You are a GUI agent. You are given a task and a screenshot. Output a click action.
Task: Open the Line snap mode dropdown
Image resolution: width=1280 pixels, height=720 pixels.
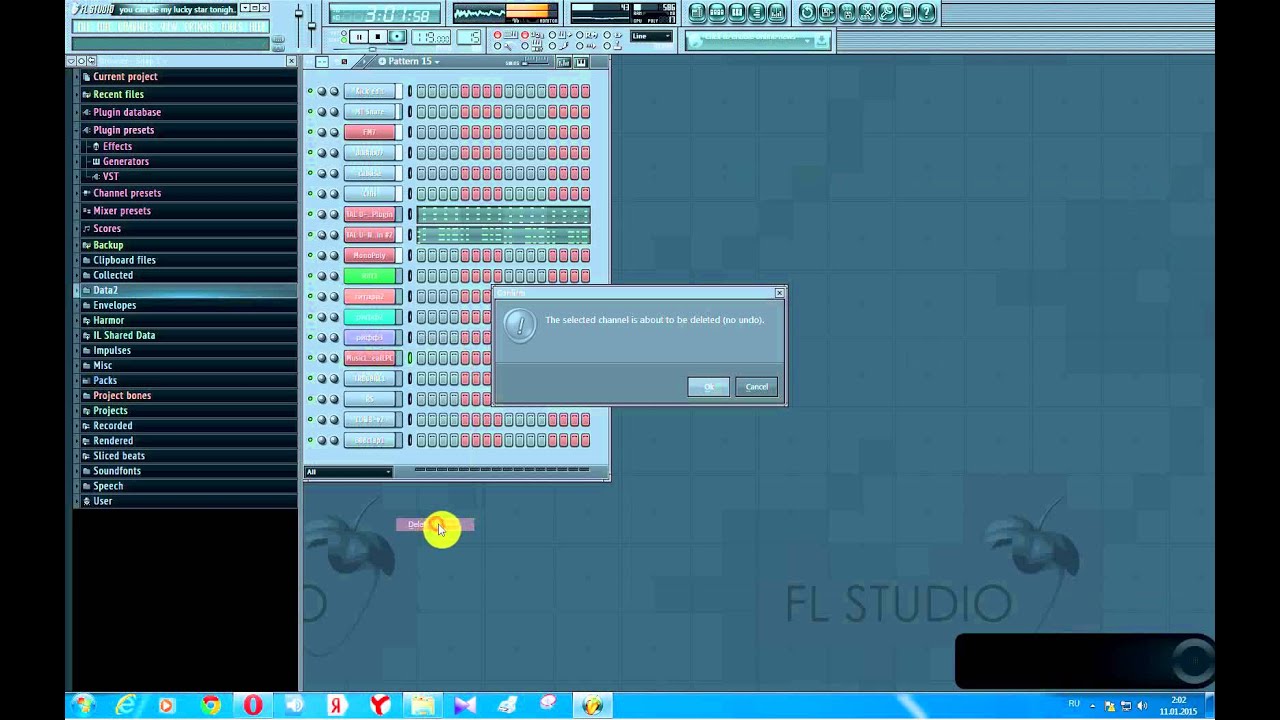click(x=651, y=36)
